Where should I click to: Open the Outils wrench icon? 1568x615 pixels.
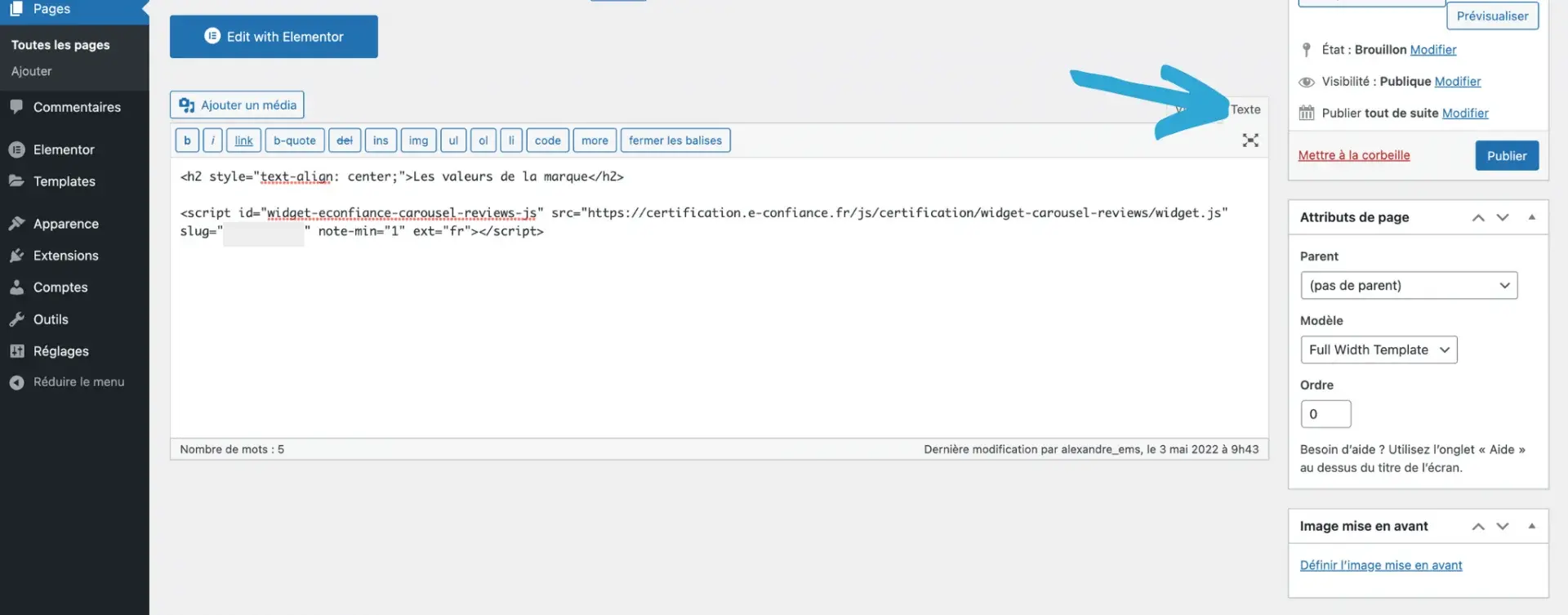[x=16, y=319]
